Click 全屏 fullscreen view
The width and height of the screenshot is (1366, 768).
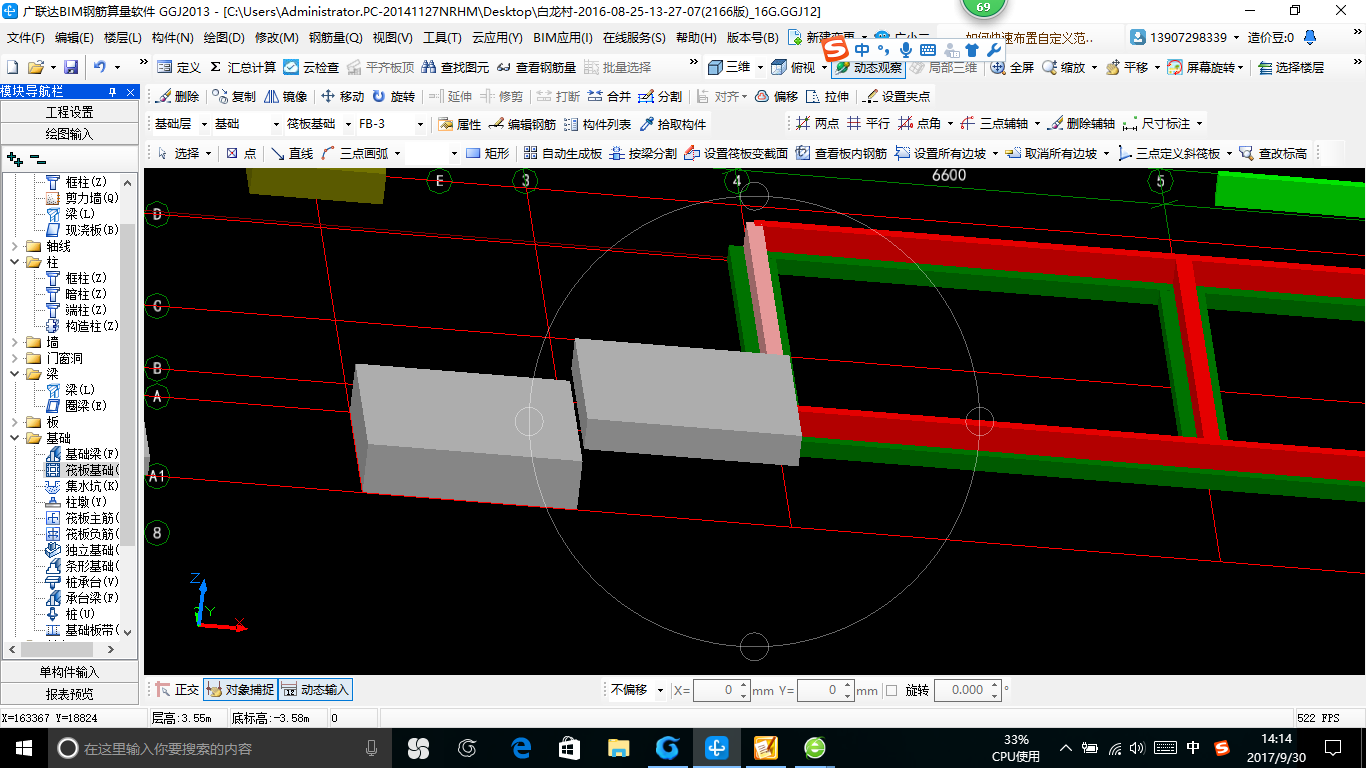click(1012, 67)
